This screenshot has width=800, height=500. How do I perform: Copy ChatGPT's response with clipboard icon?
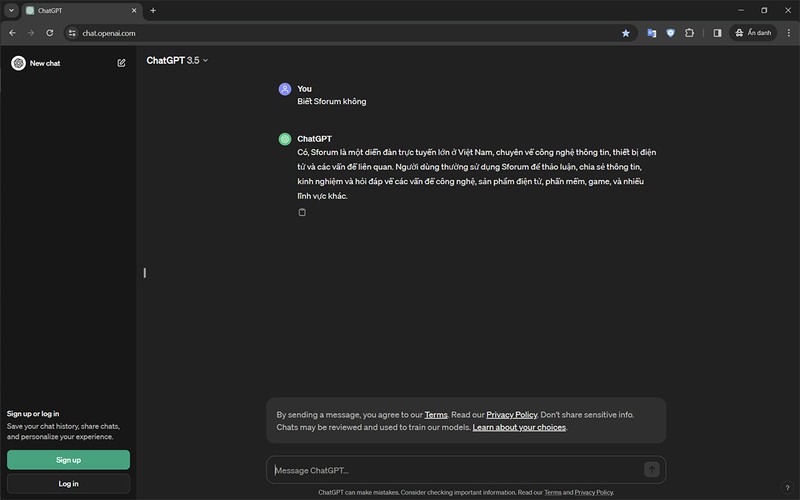coord(302,212)
